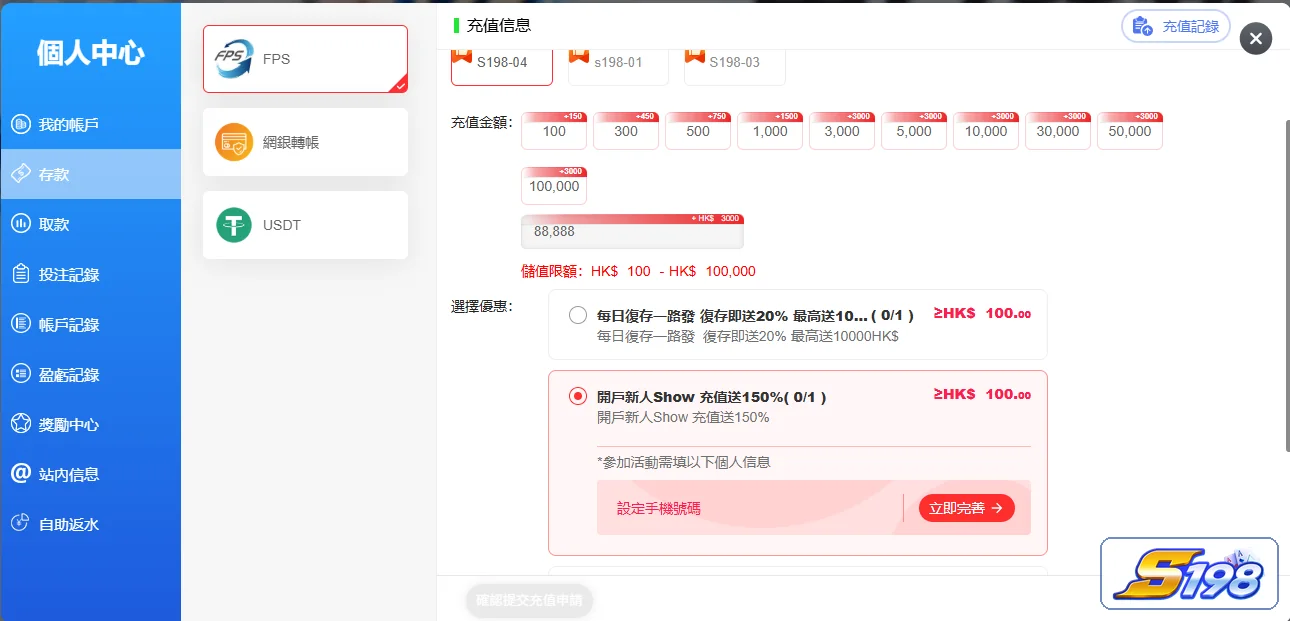Click the 盈虧記錄 icon
Image resolution: width=1290 pixels, height=621 pixels.
pos(20,374)
